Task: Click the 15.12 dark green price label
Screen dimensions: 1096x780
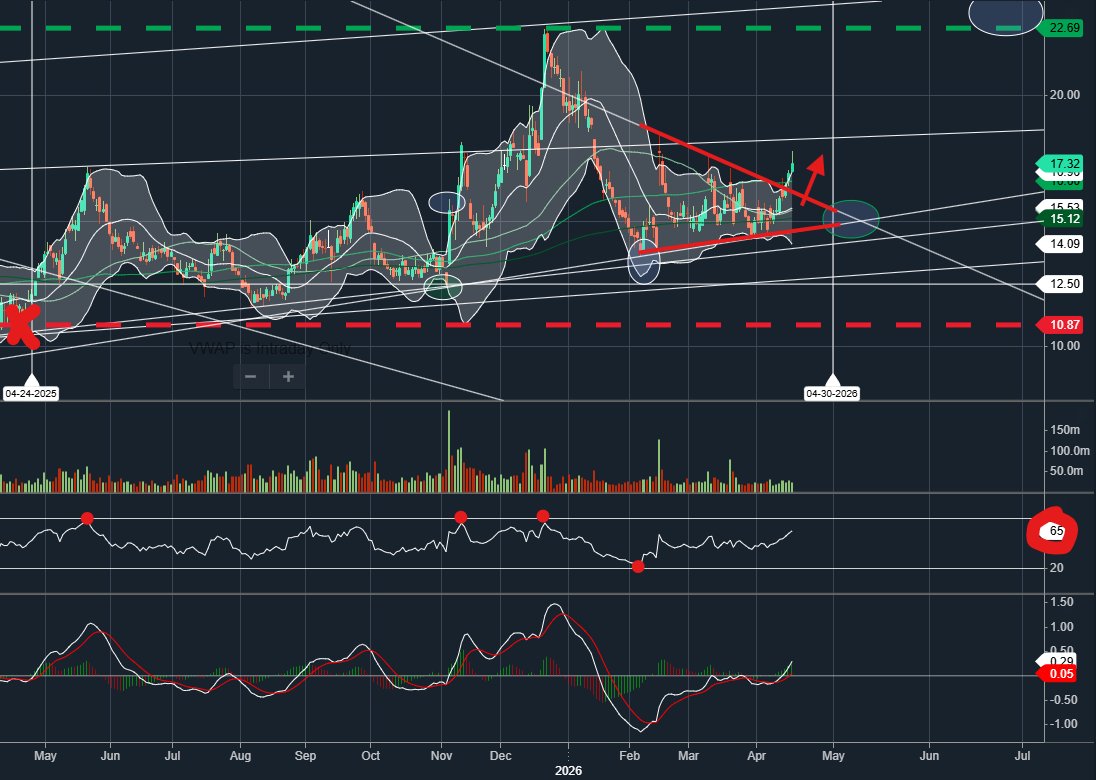Action: click(x=1063, y=219)
